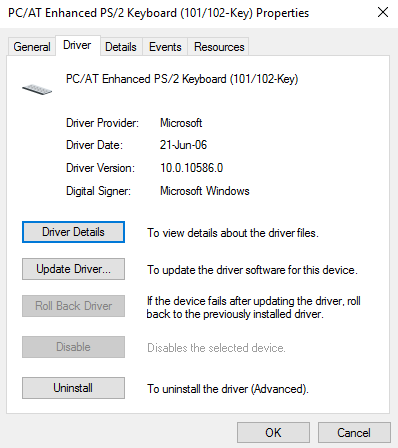Click the greyed-out Roll Back Driver button
The image size is (398, 448).
[x=73, y=306]
